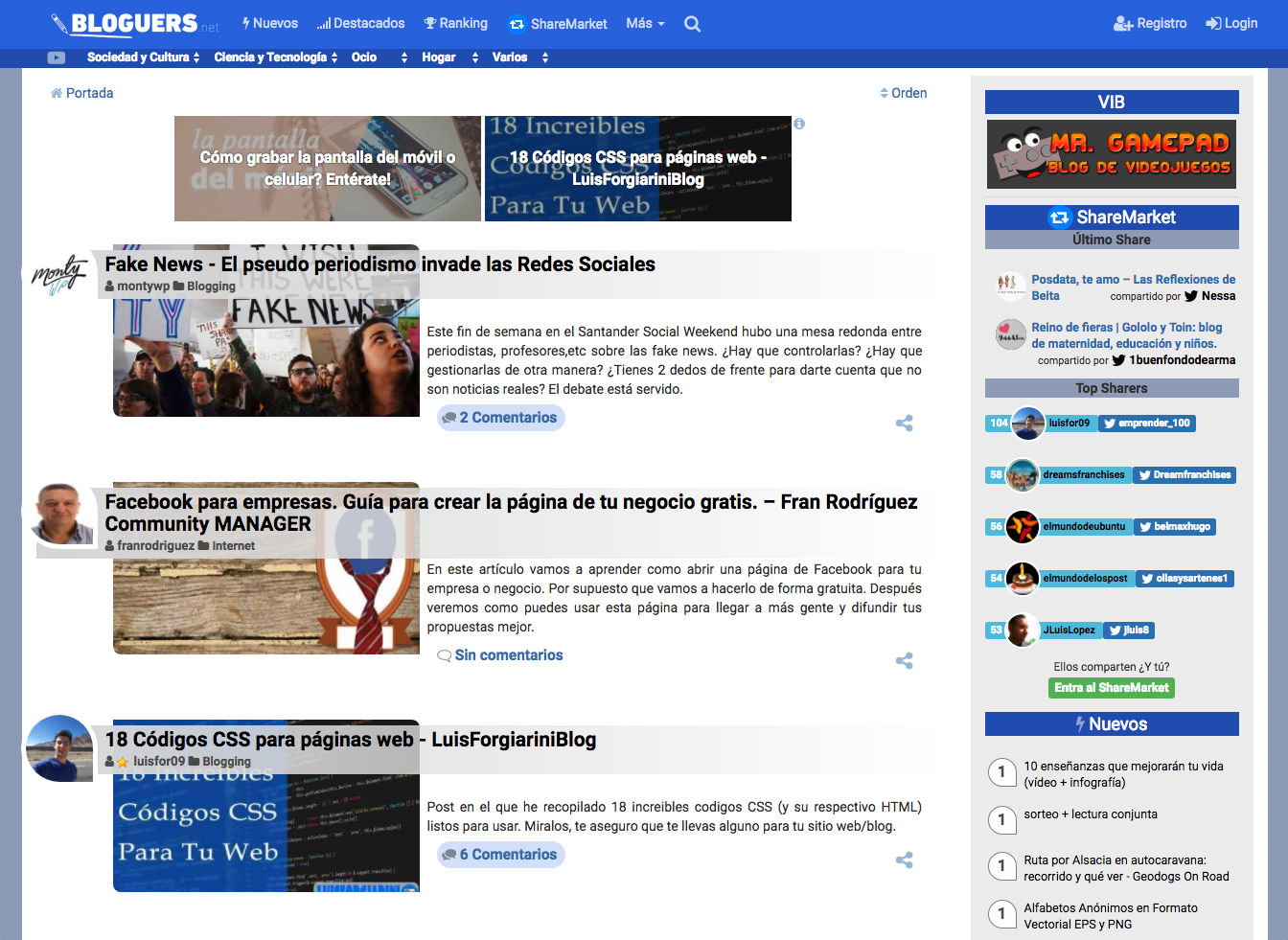Screen dimensions: 1288x940
Task: Expand Ciencia y Tecnología category menu
Action: (275, 57)
